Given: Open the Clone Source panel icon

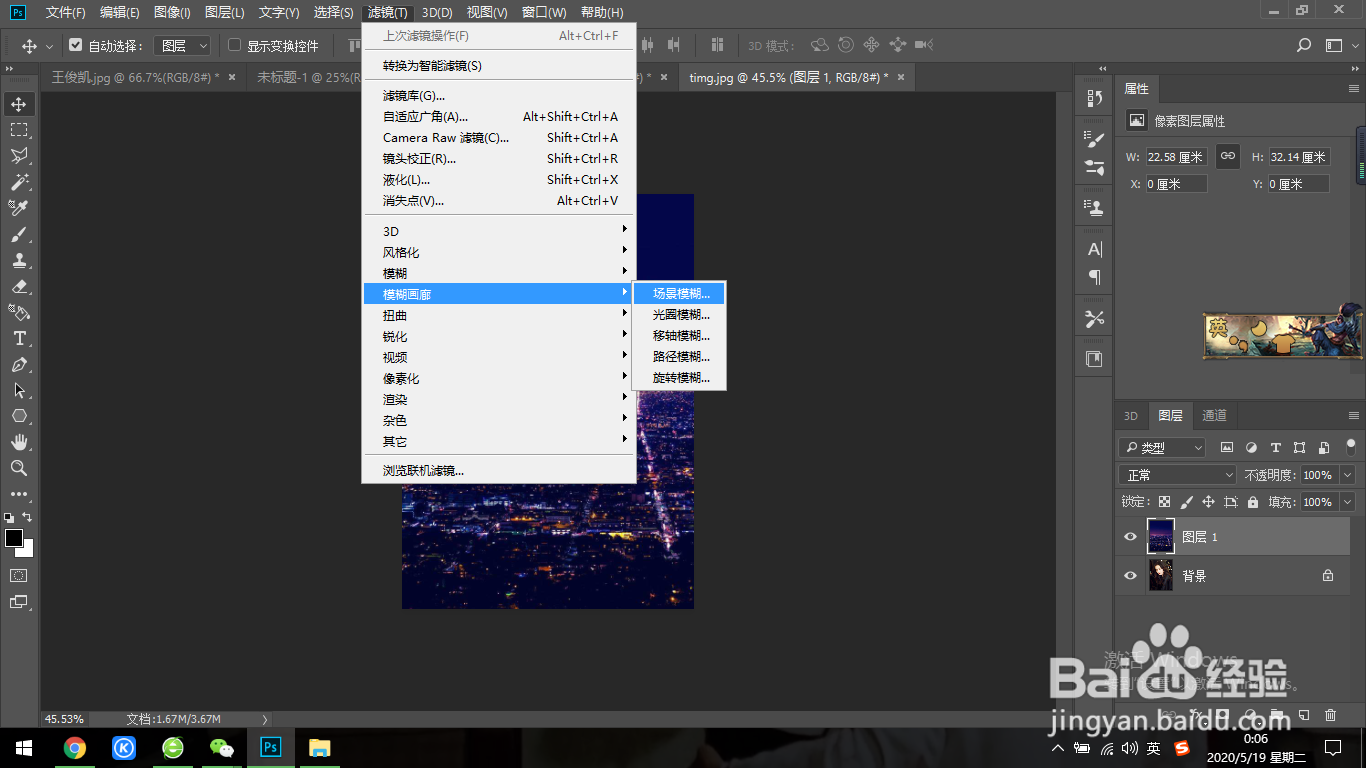Looking at the screenshot, I should [1095, 208].
